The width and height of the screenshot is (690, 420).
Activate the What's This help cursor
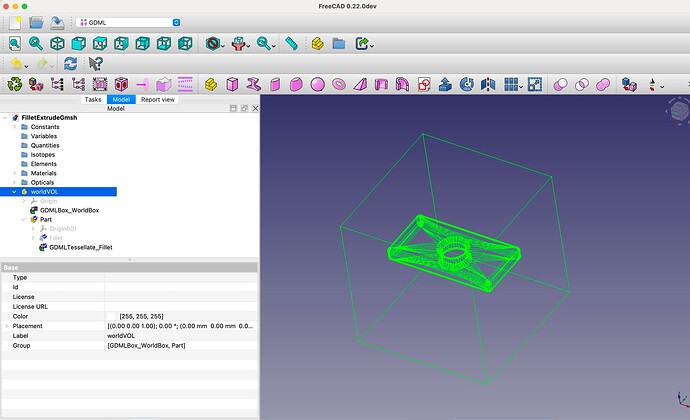point(95,64)
